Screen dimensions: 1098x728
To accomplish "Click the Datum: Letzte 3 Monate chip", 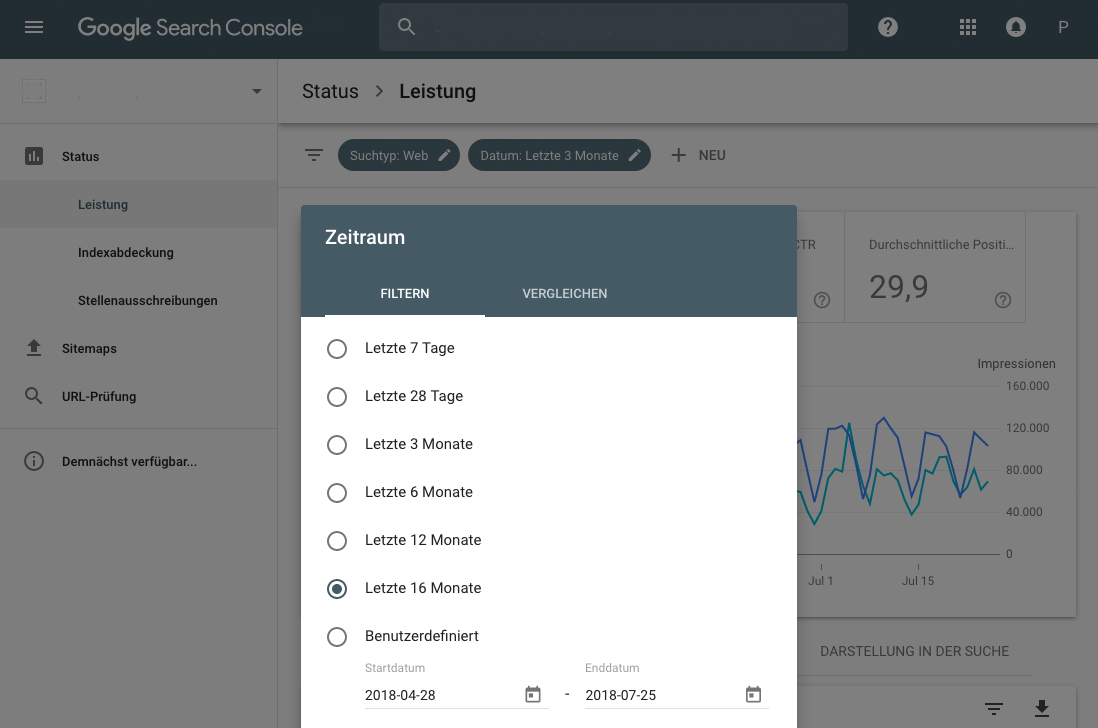I will [559, 155].
